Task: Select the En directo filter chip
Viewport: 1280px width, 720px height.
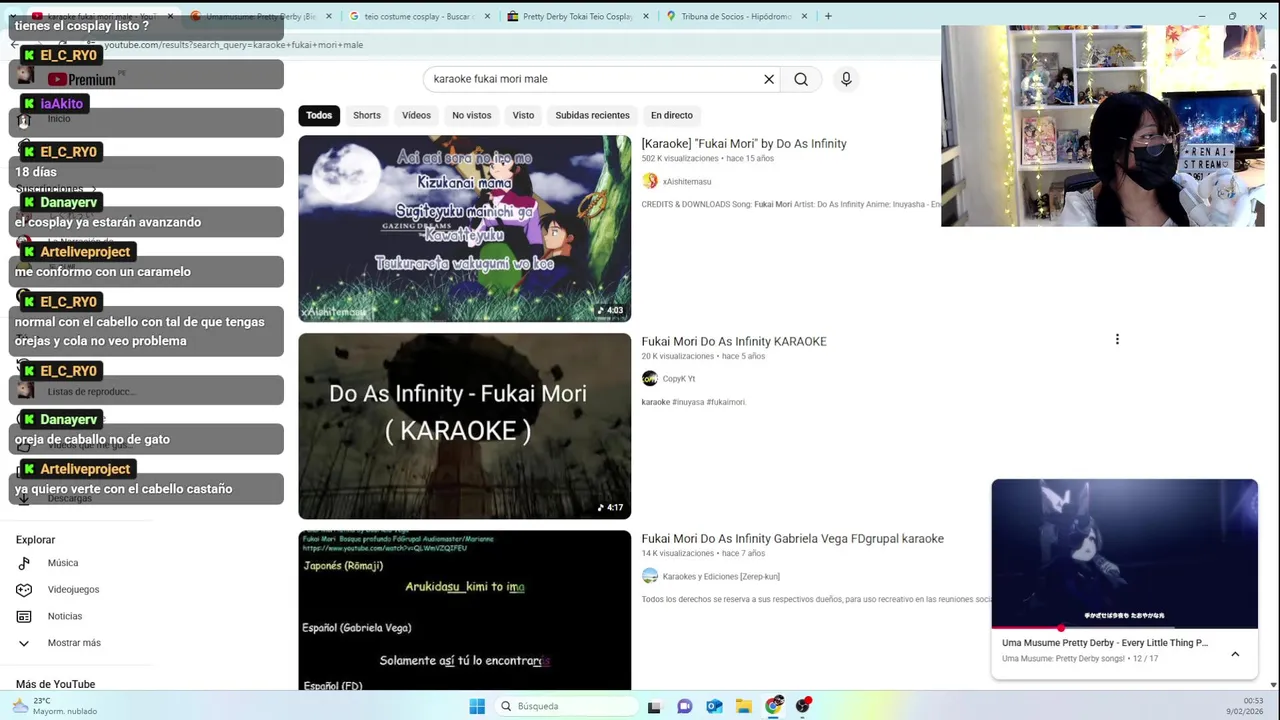Action: coord(671,115)
